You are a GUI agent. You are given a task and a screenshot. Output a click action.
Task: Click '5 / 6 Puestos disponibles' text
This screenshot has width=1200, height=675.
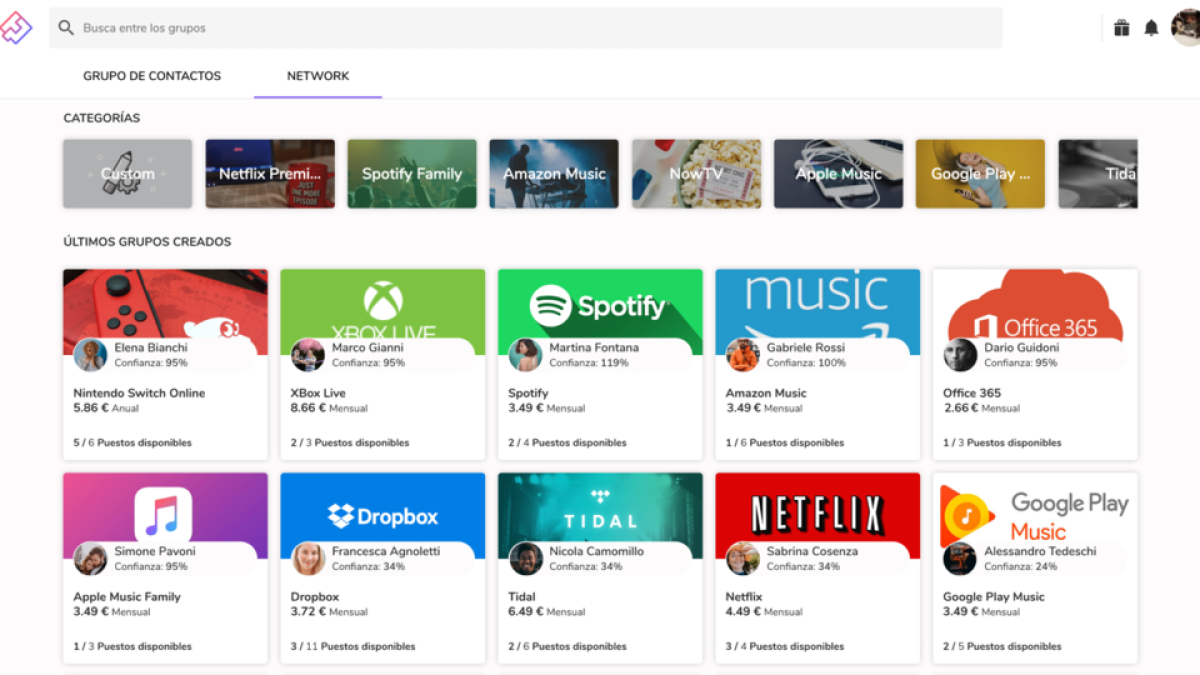click(x=132, y=443)
